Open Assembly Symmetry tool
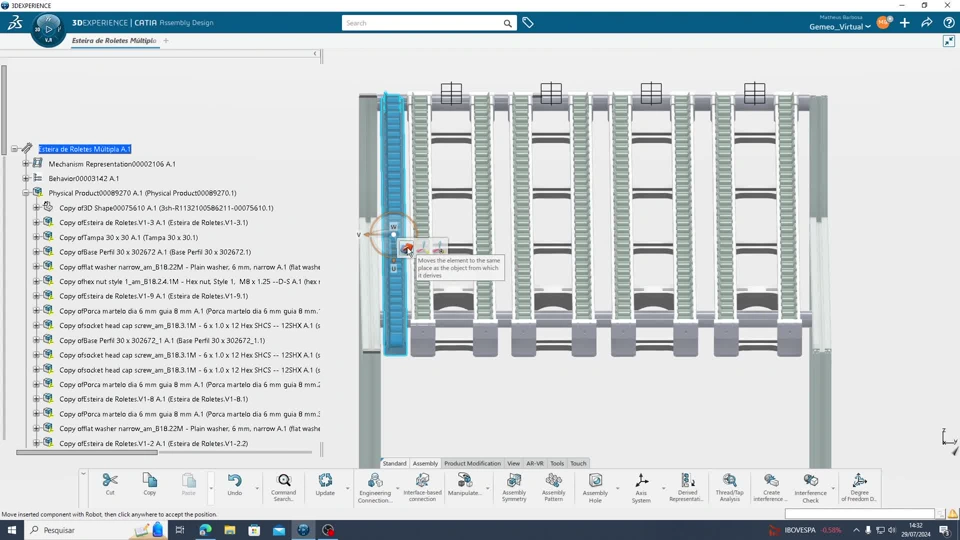 coord(514,487)
